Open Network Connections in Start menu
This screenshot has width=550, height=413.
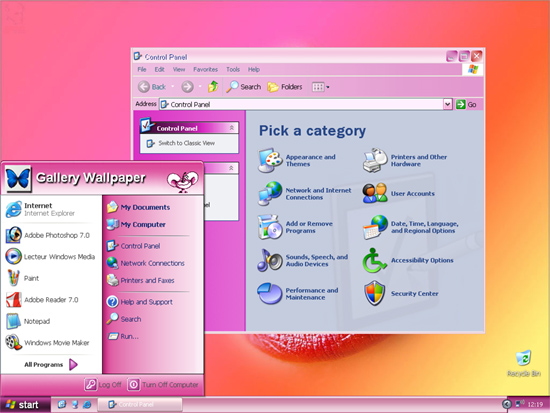pos(146,263)
